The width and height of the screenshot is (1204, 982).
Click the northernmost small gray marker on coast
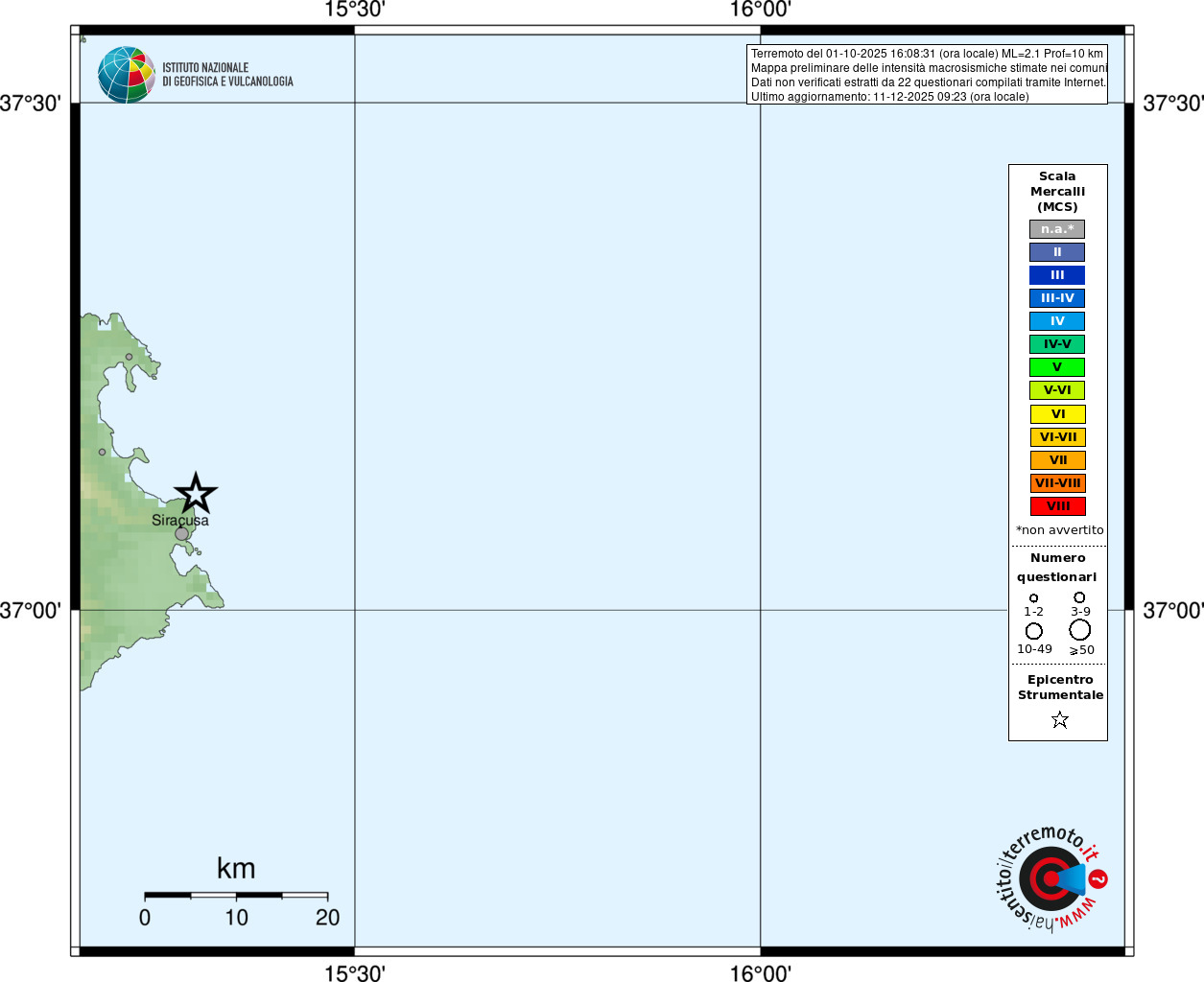[x=129, y=357]
